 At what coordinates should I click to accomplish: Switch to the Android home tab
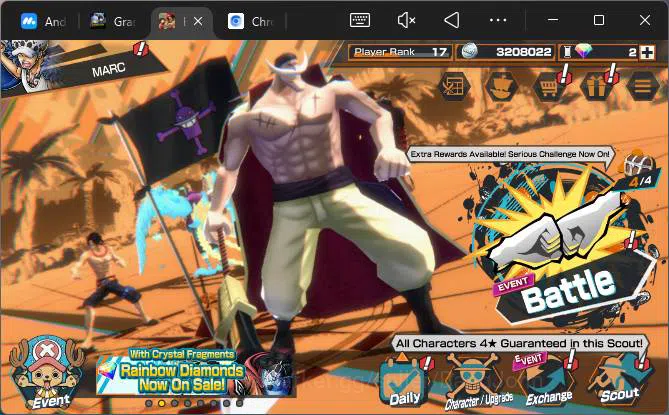(x=43, y=21)
